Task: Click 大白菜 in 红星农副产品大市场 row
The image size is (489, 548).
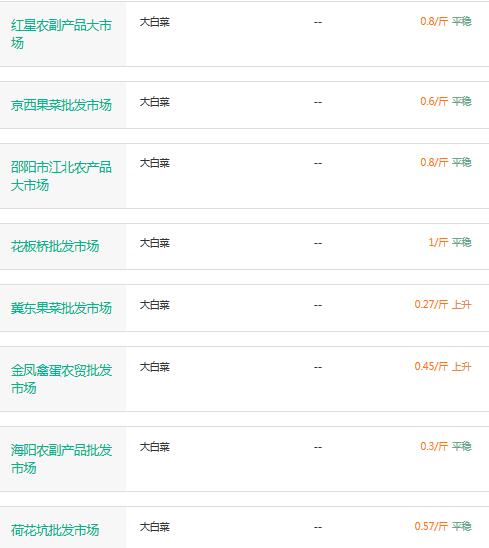Action: point(154,22)
